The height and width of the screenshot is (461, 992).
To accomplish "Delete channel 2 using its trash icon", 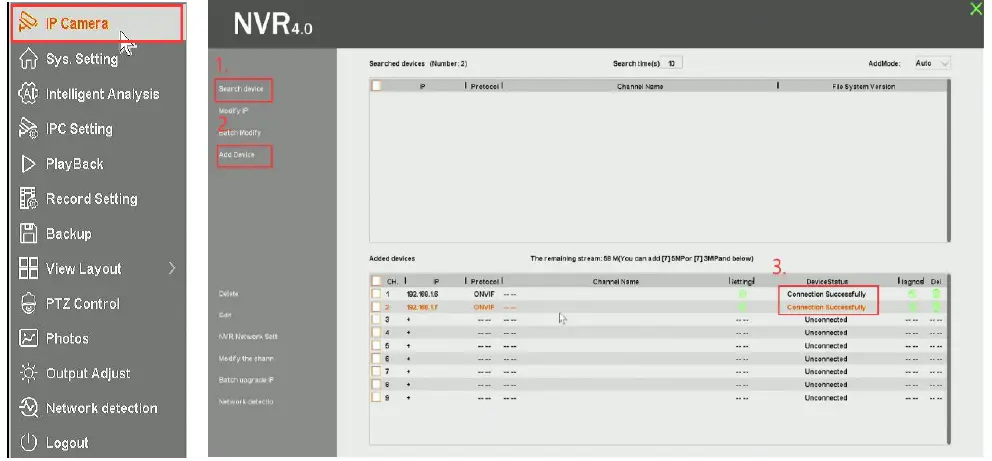I will coord(936,307).
